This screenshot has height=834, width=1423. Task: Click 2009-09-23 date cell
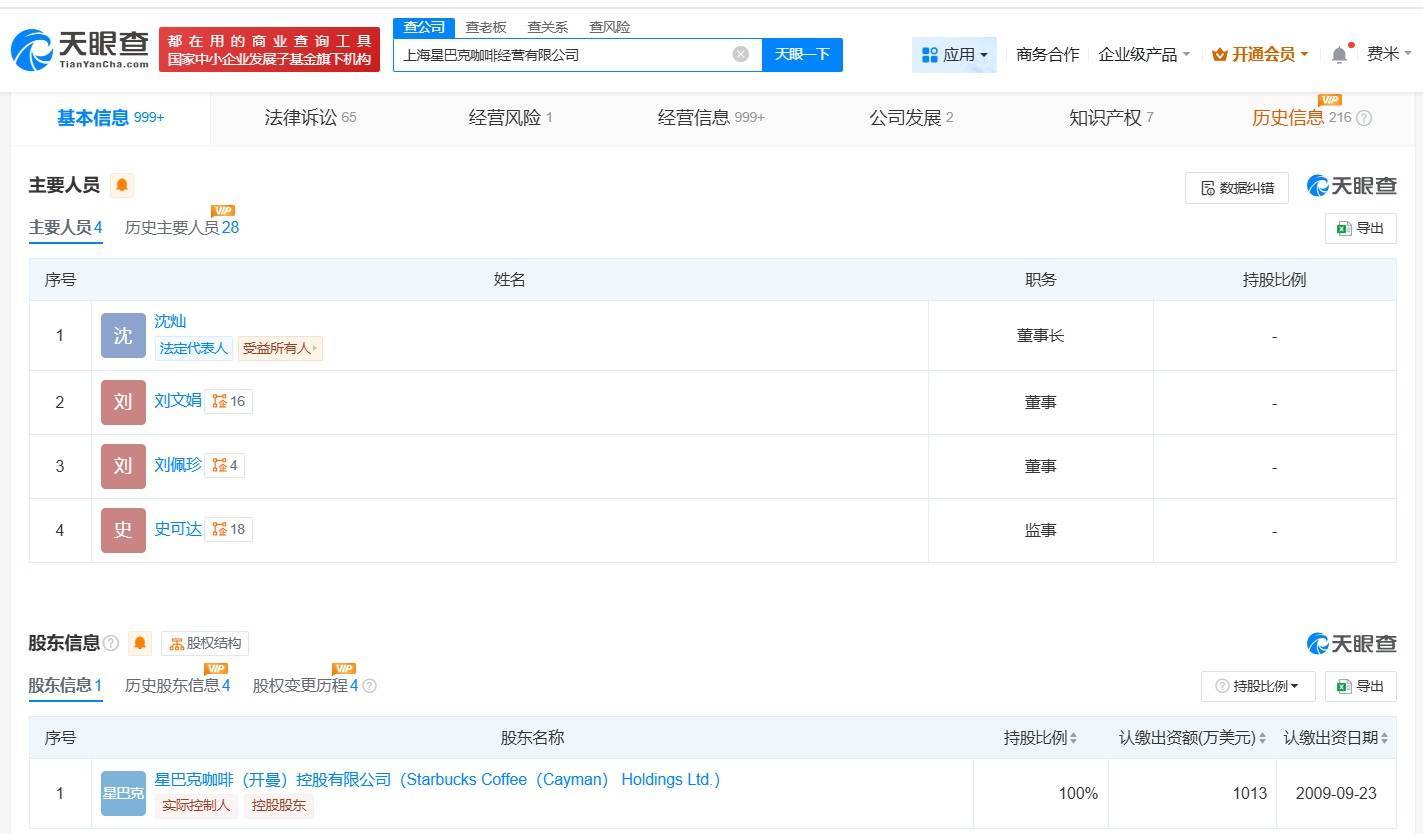1336,793
